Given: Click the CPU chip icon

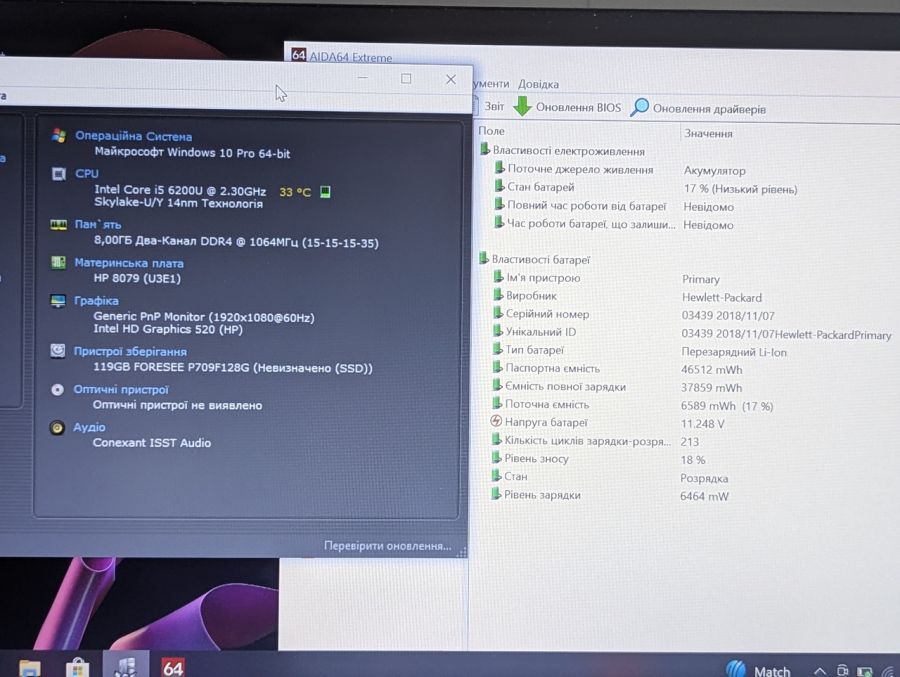Looking at the screenshot, I should pos(59,173).
